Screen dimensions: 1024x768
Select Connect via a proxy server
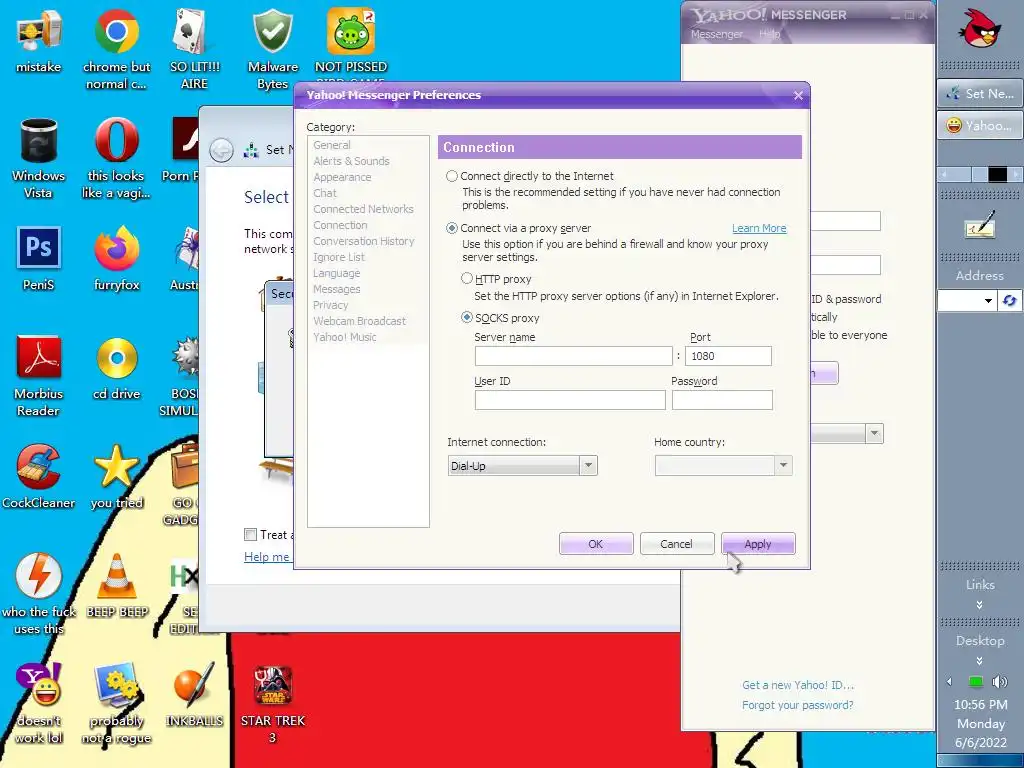pyautogui.click(x=452, y=229)
